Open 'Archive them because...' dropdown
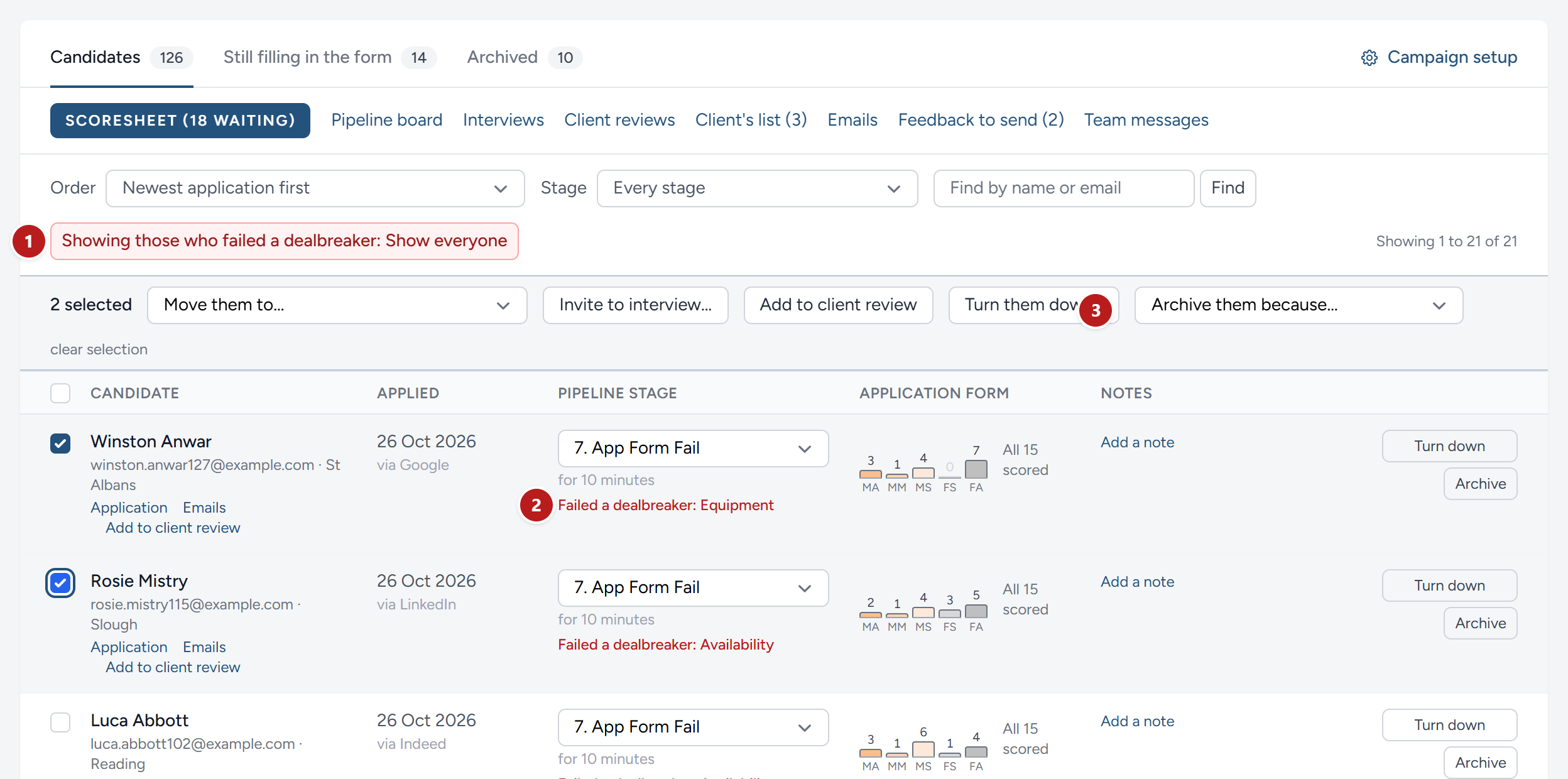 1298,305
